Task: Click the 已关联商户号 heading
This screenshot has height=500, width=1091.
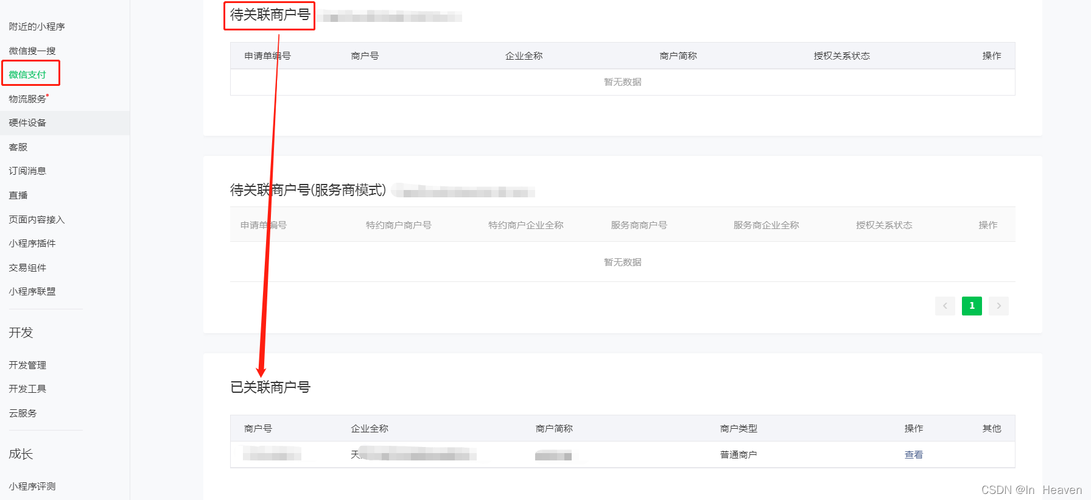Action: (x=270, y=387)
